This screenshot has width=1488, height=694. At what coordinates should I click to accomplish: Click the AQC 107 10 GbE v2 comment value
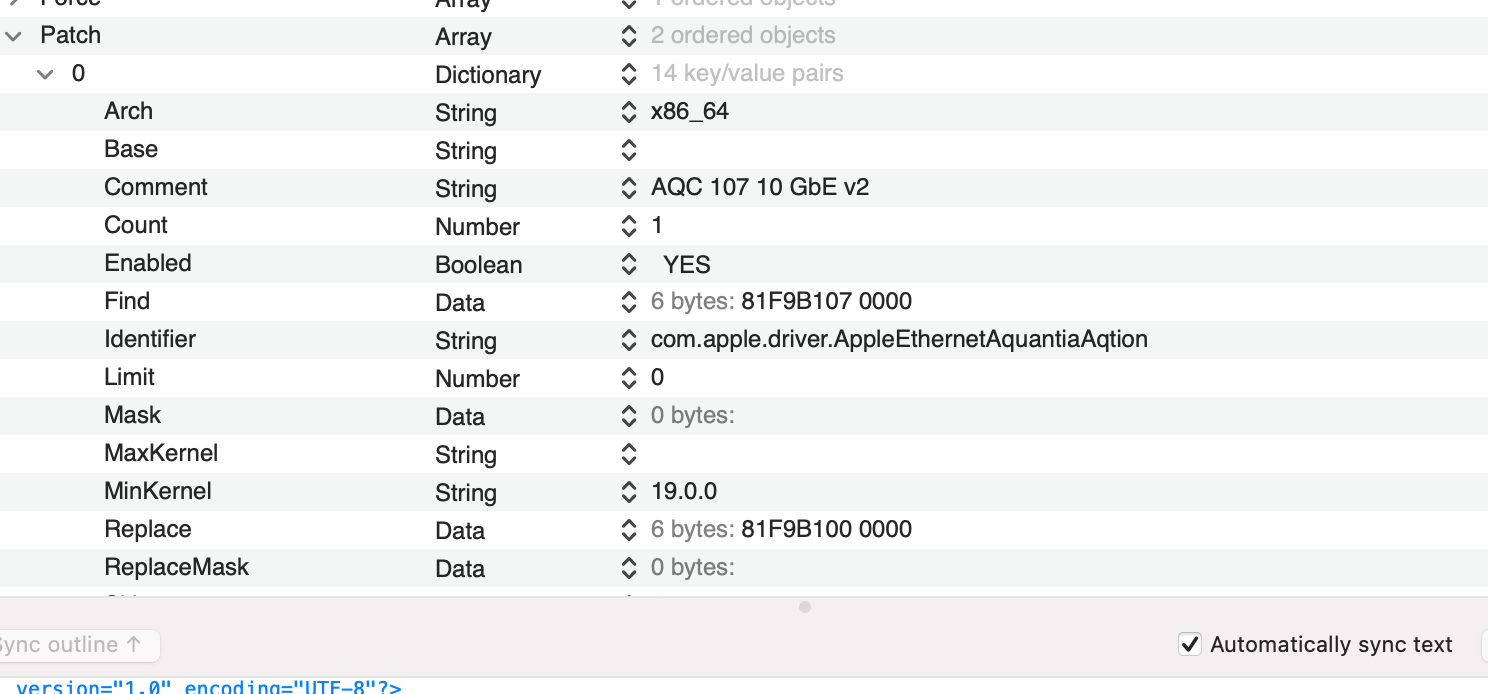click(x=759, y=187)
